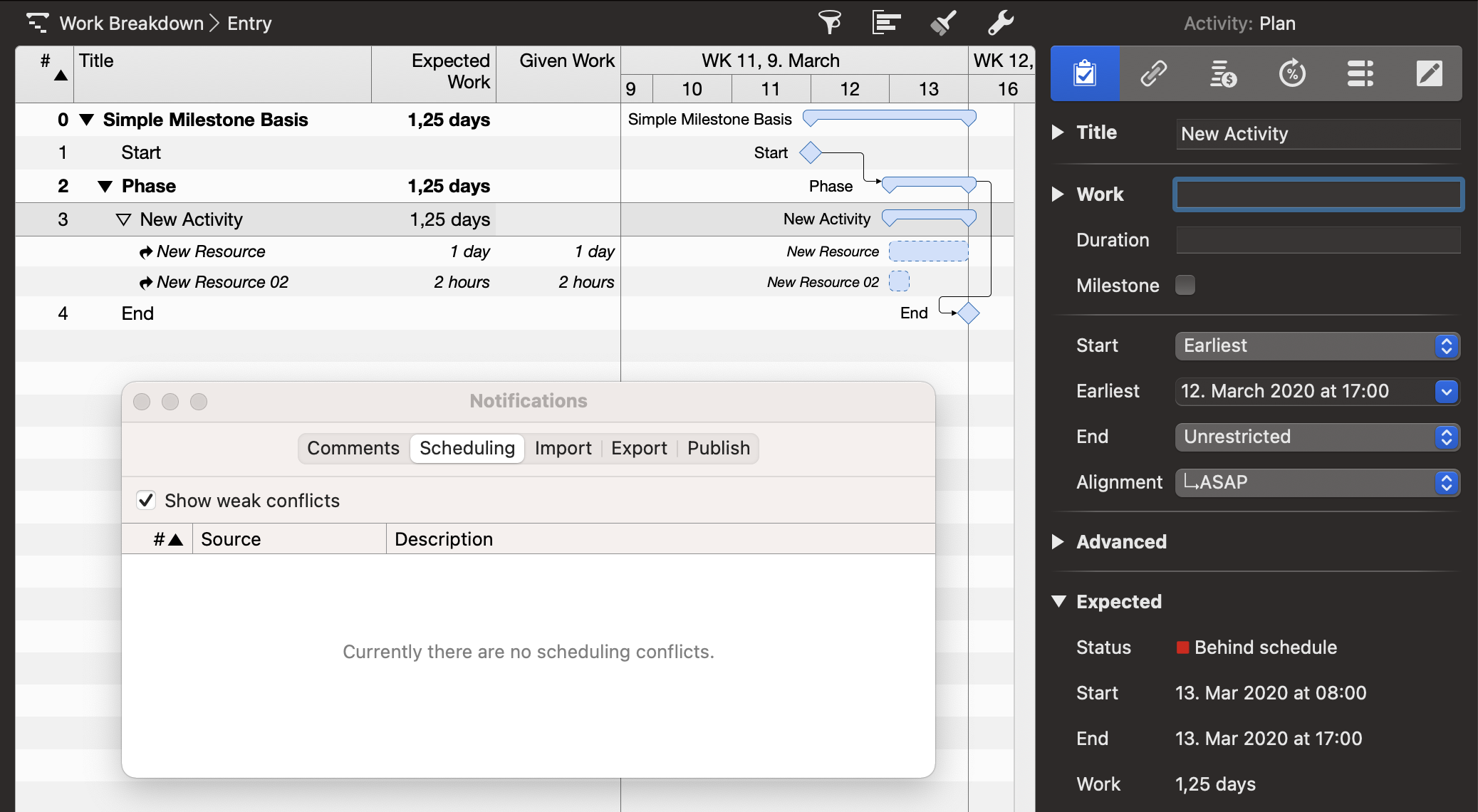Viewport: 1478px width, 812px height.
Task: Open the wrench settings icon
Action: (x=1001, y=23)
